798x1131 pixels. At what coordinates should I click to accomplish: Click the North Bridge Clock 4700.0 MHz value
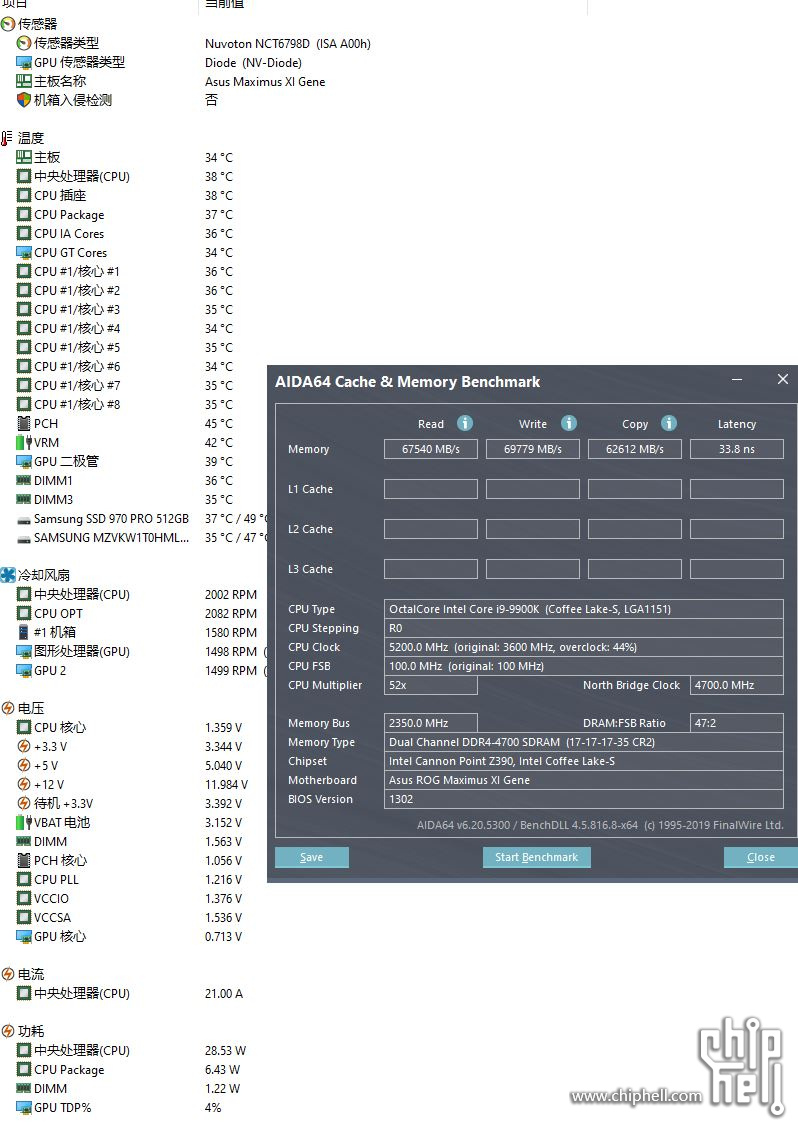(x=737, y=685)
